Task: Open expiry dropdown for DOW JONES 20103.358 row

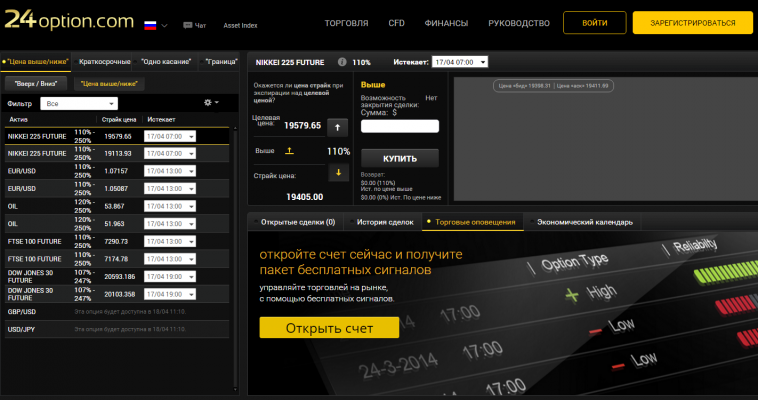Action: pyautogui.click(x=170, y=294)
